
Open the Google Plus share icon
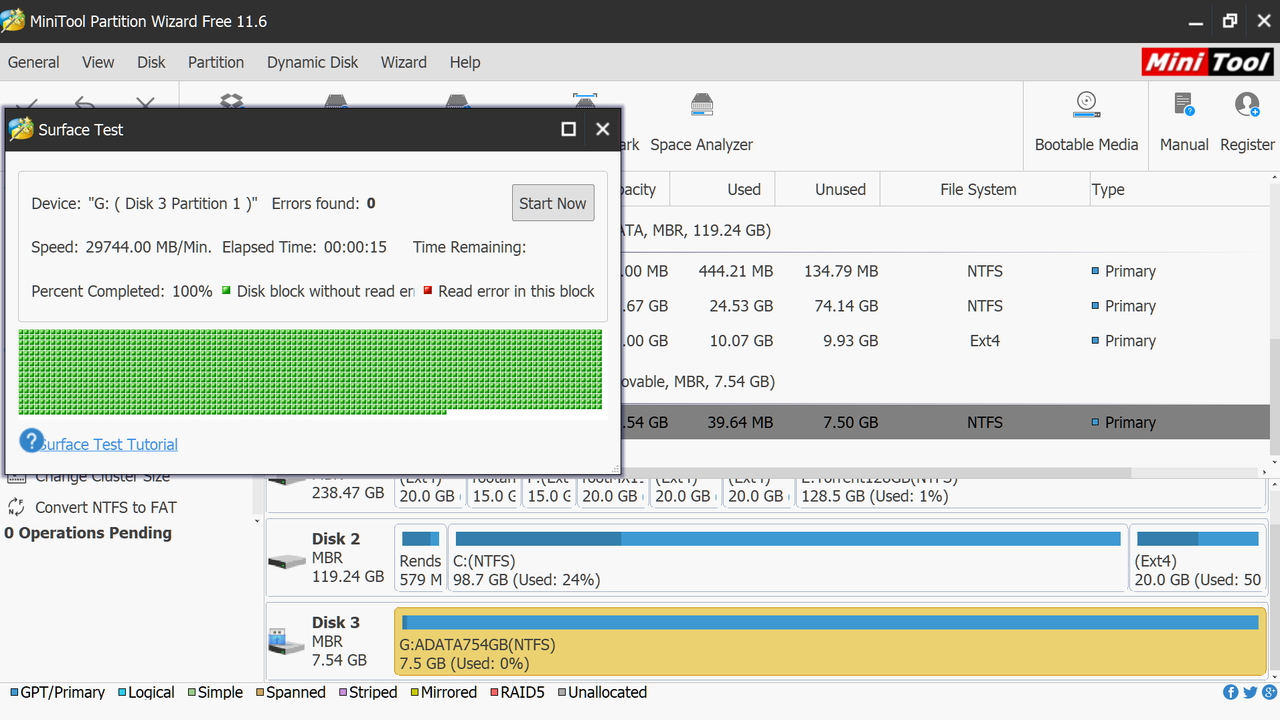click(1267, 692)
